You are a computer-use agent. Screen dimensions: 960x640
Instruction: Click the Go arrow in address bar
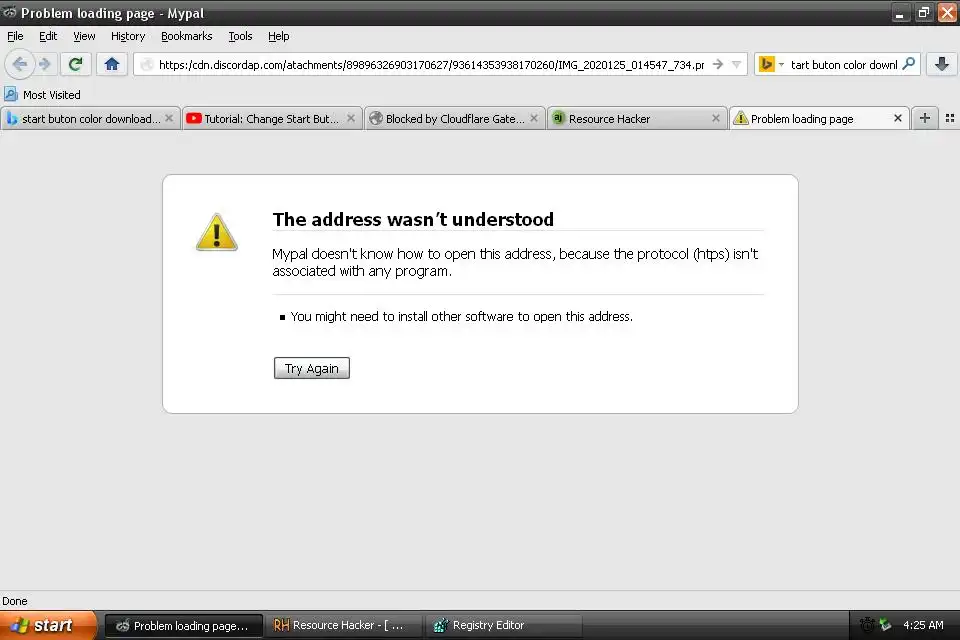pyautogui.click(x=718, y=64)
